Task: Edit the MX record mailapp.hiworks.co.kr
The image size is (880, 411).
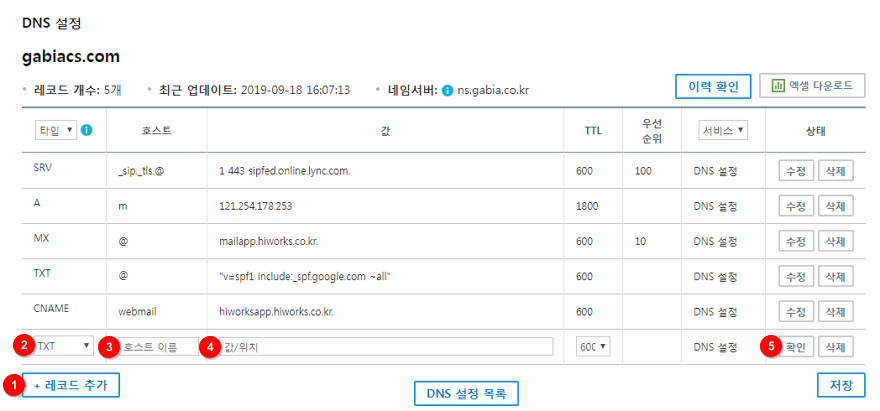Action: pos(796,241)
